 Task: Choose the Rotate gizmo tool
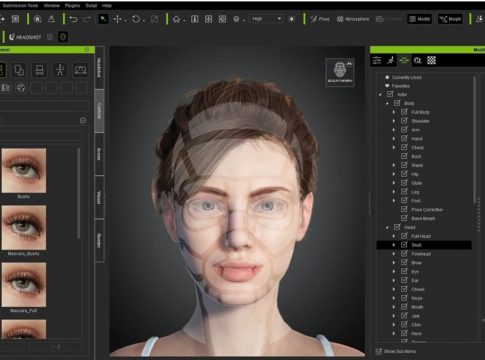click(136, 19)
